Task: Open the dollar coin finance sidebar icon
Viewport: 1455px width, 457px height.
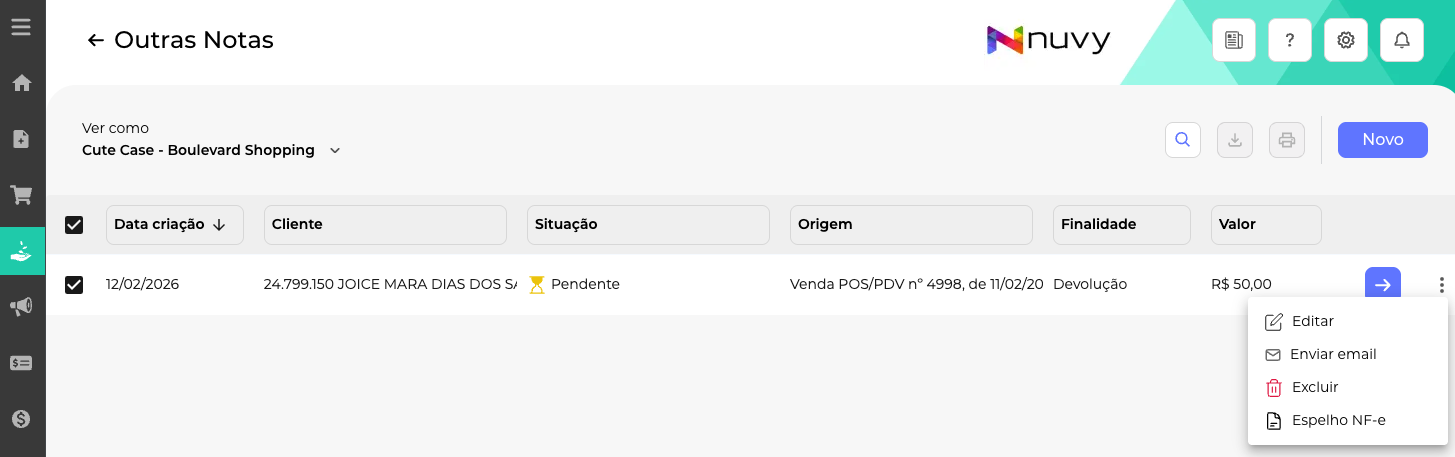Action: coord(22,419)
